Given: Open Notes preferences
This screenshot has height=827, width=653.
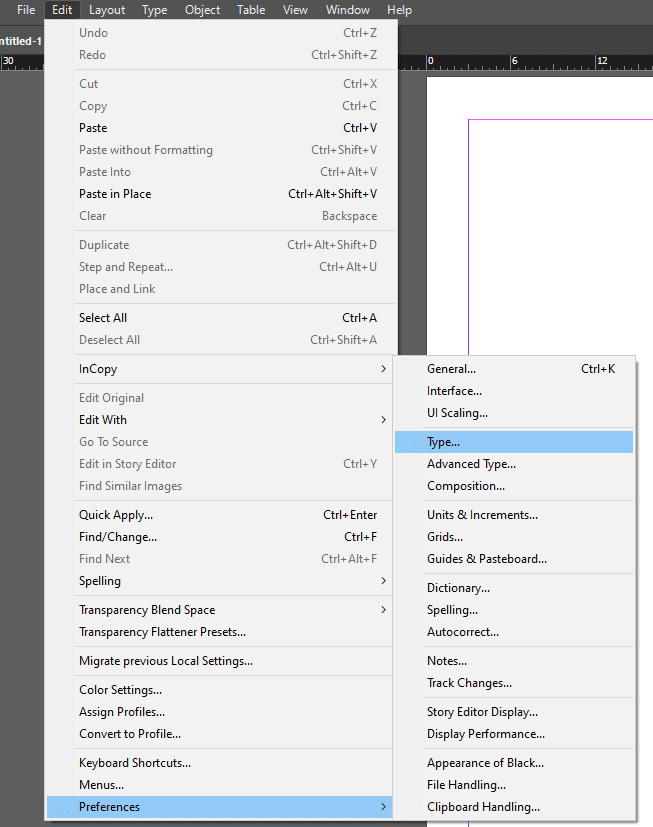Looking at the screenshot, I should pos(514,661).
